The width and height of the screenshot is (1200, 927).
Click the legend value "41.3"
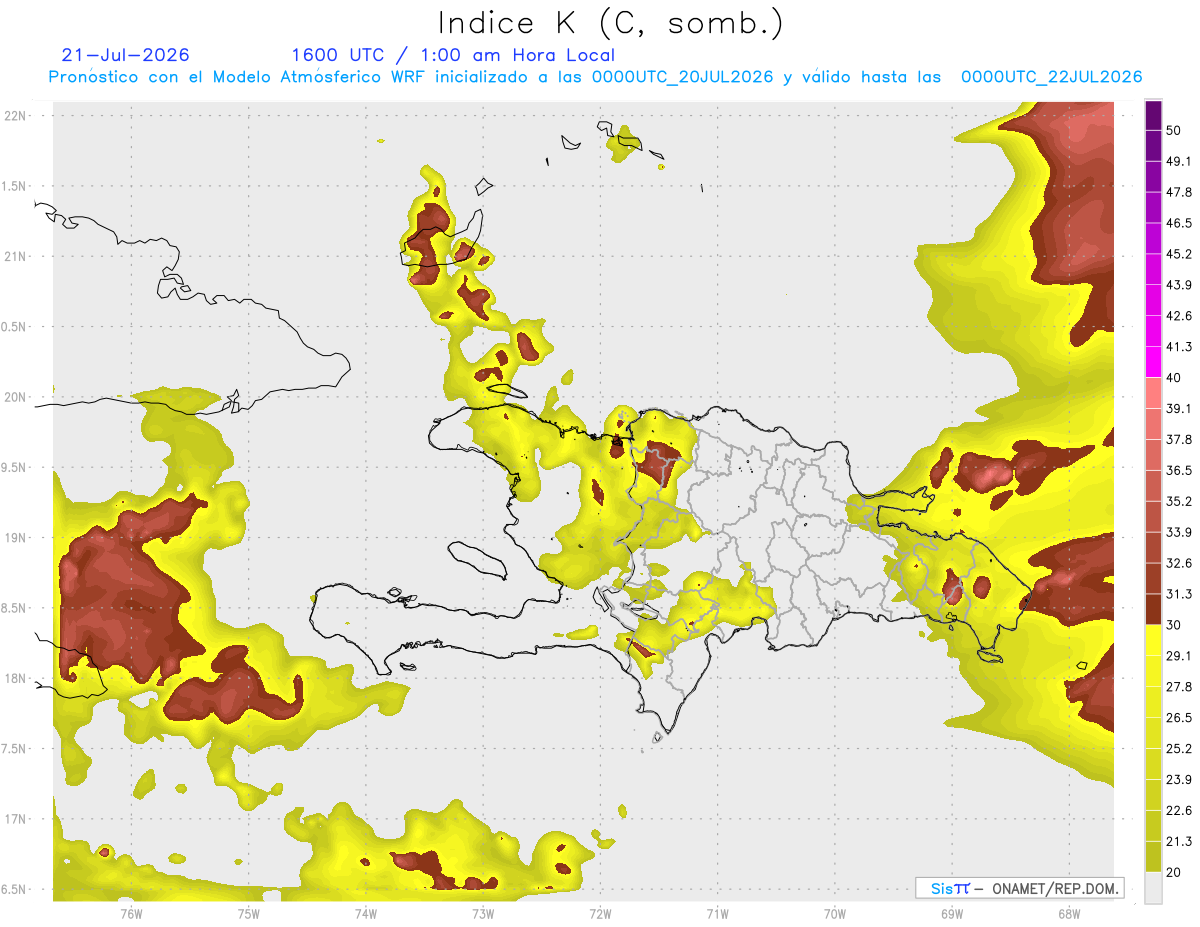pos(1179,347)
